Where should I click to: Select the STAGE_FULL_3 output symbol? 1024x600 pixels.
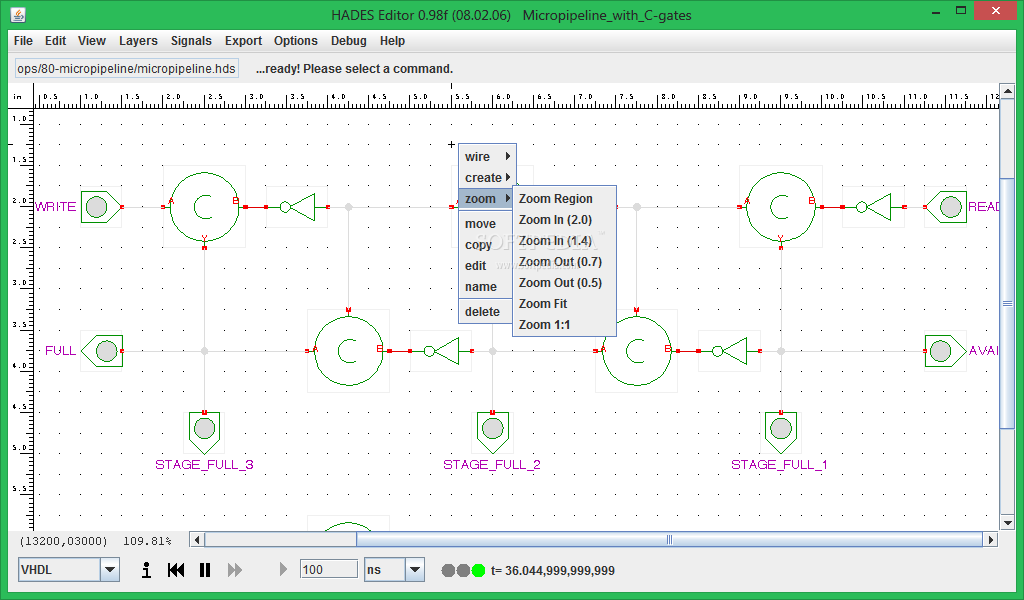point(204,432)
